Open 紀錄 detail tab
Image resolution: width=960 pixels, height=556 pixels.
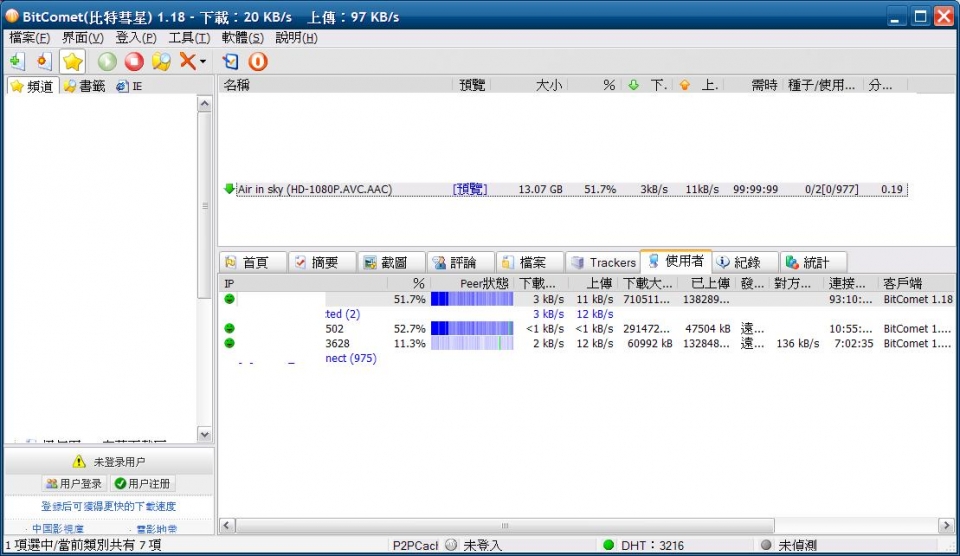pyautogui.click(x=746, y=262)
